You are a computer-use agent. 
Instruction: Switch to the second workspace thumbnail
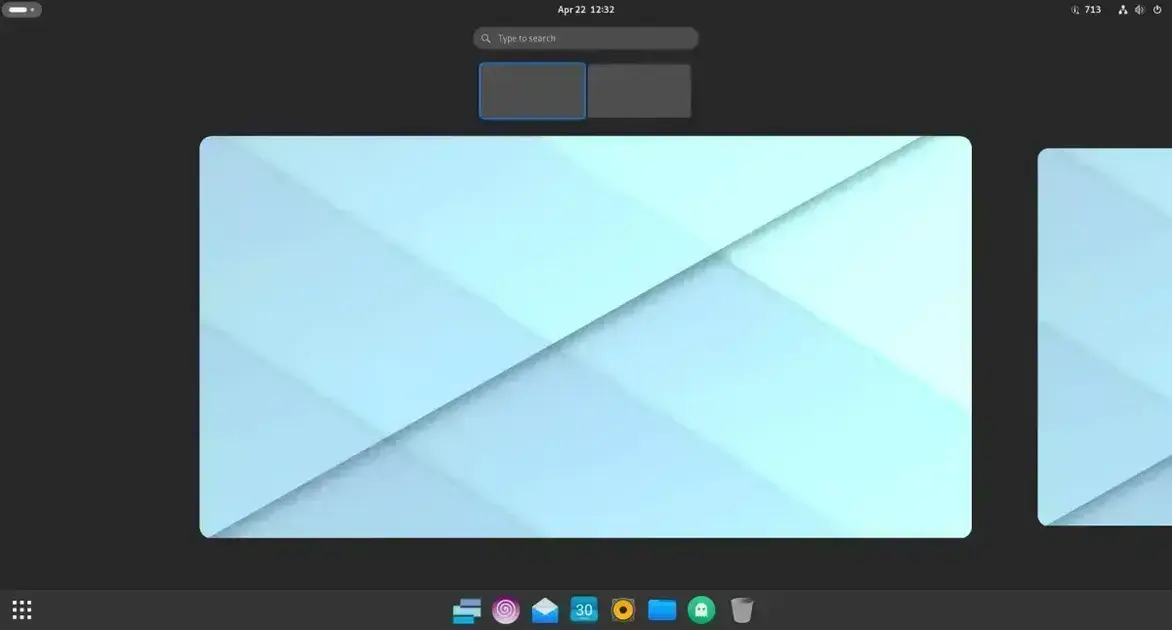point(639,90)
